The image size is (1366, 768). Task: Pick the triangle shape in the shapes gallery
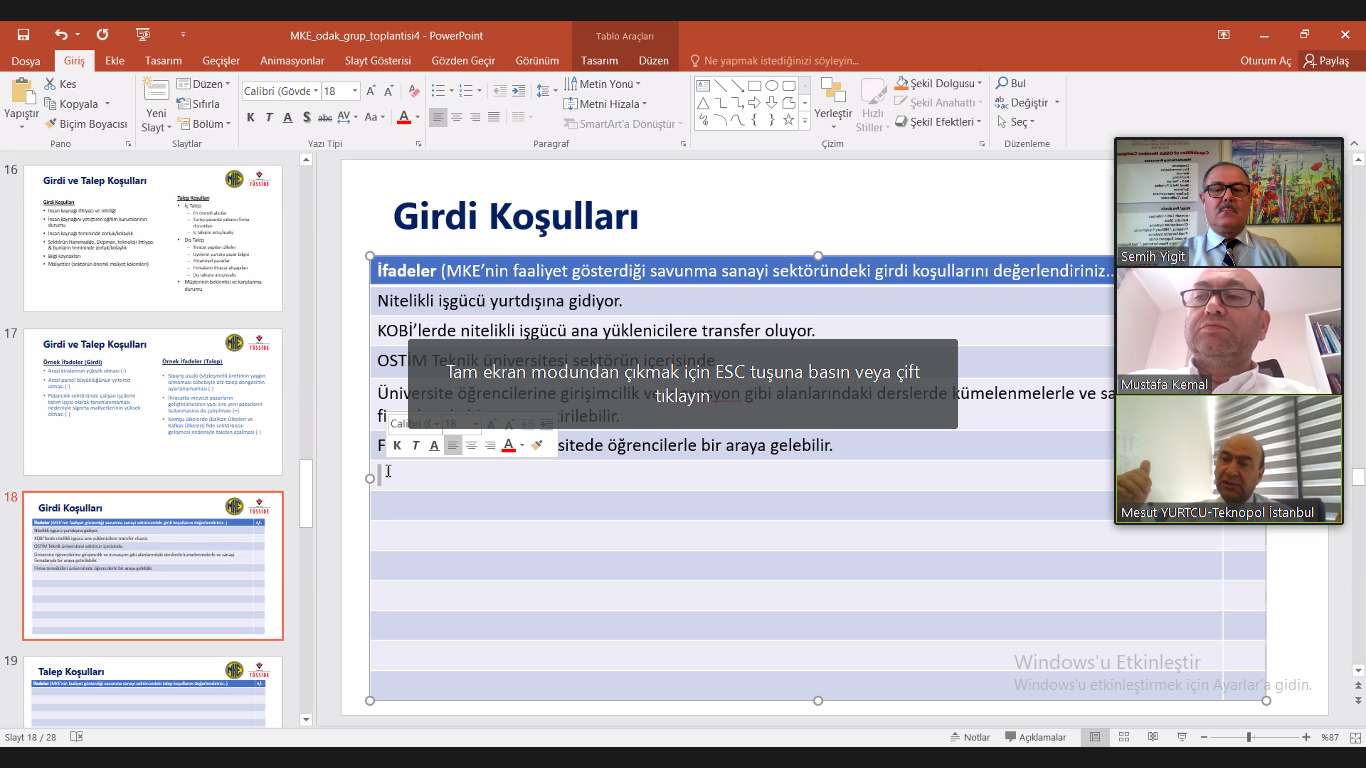tap(703, 103)
